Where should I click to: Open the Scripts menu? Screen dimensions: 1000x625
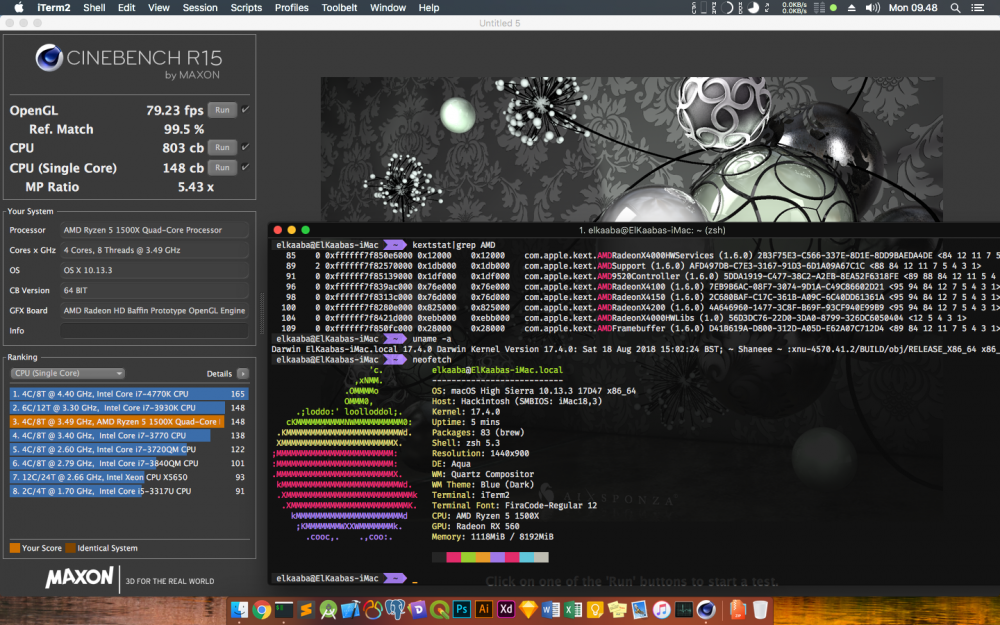[x=246, y=8]
